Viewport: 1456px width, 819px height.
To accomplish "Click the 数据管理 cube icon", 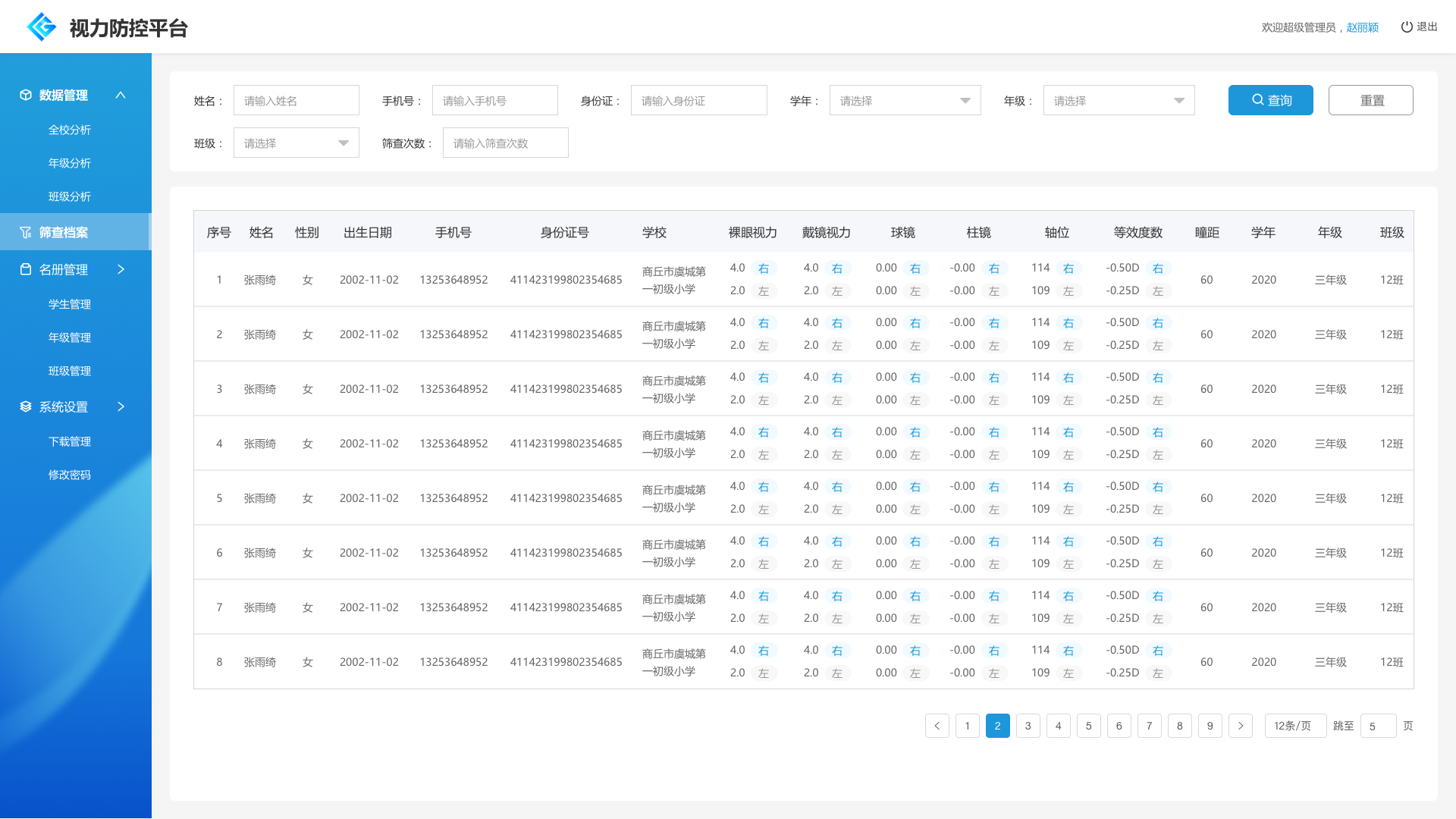I will (26, 95).
